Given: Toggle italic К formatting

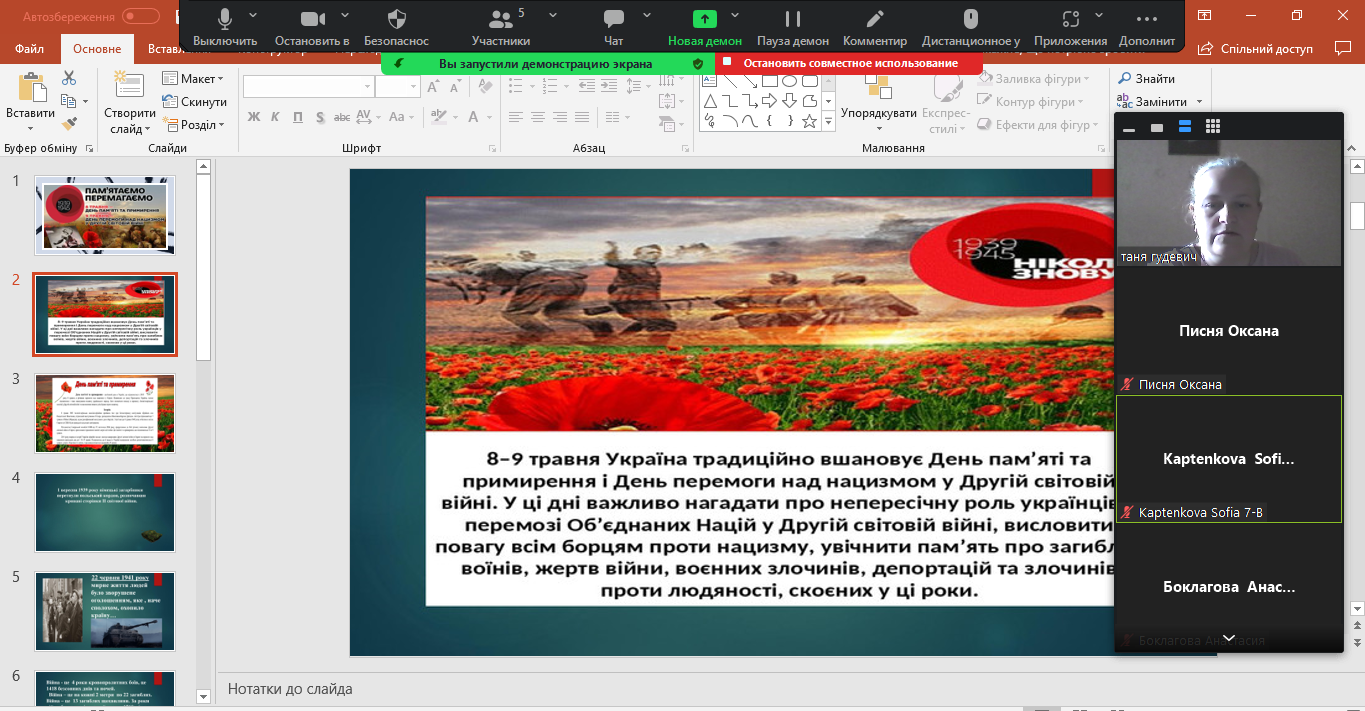Looking at the screenshot, I should (x=275, y=117).
